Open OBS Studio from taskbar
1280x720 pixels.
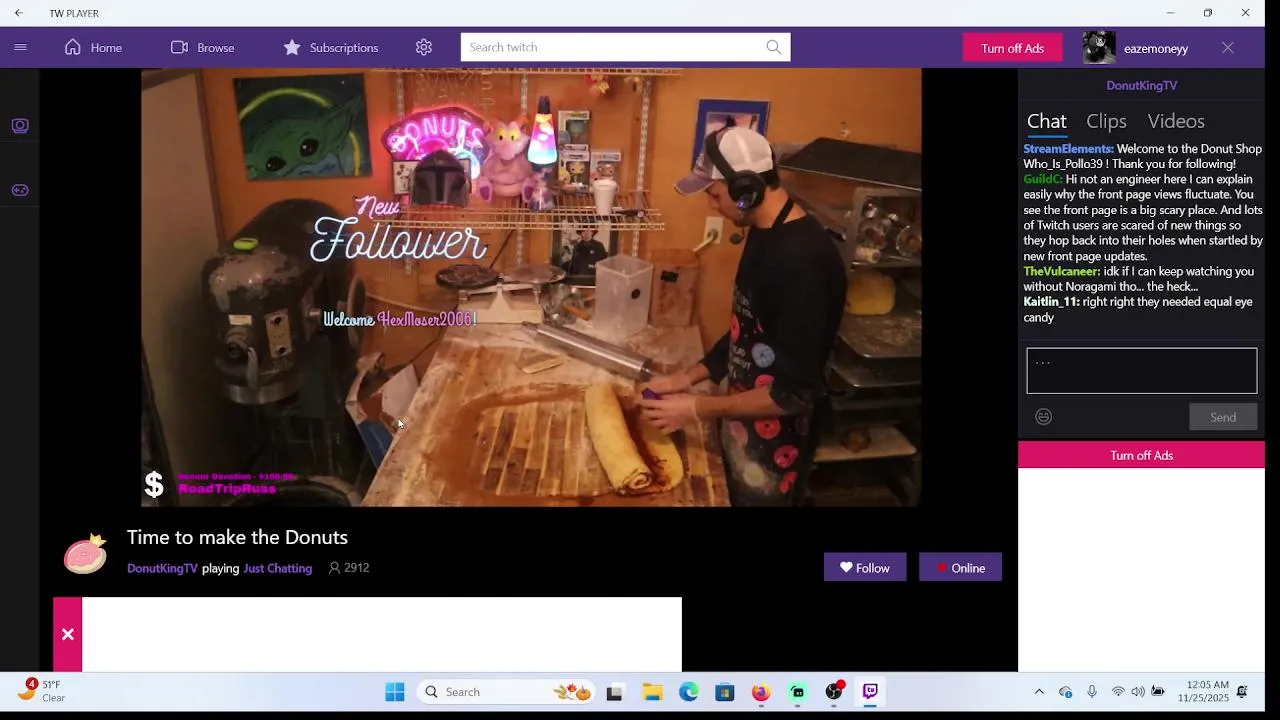point(834,692)
